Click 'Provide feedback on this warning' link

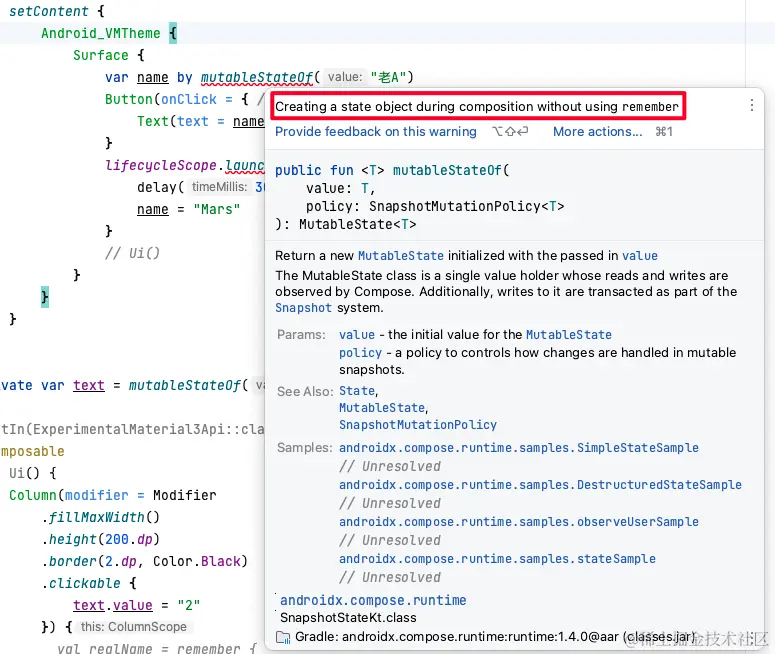tap(376, 132)
